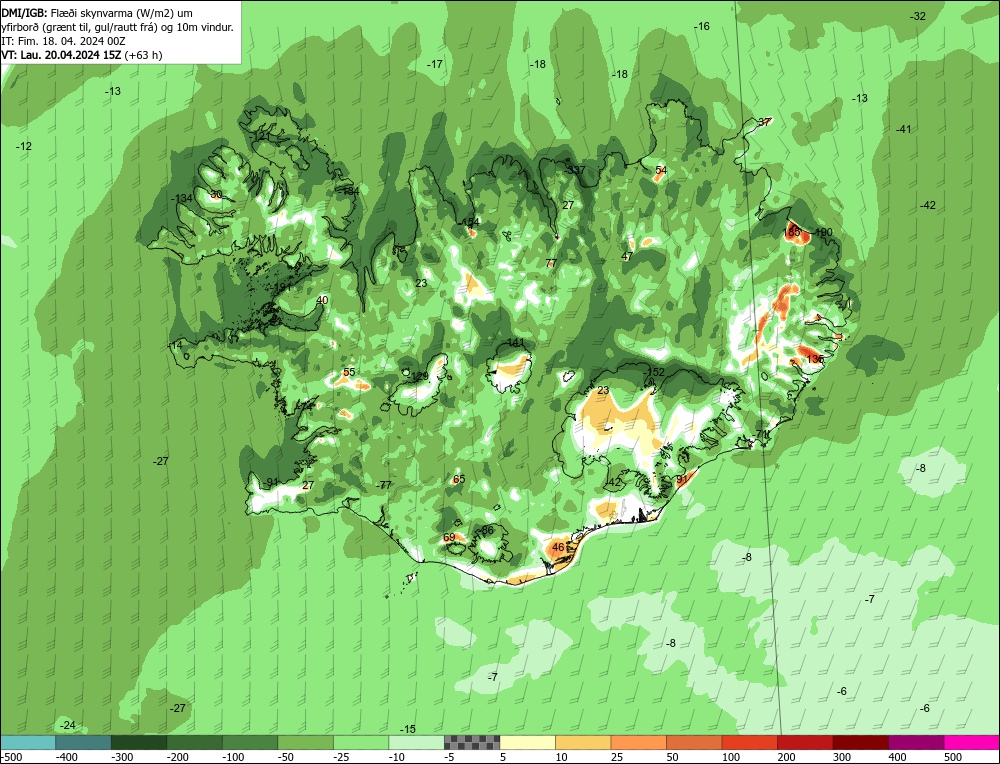Click the '54' value on the map
Image resolution: width=1000 pixels, height=764 pixels.
[x=661, y=170]
